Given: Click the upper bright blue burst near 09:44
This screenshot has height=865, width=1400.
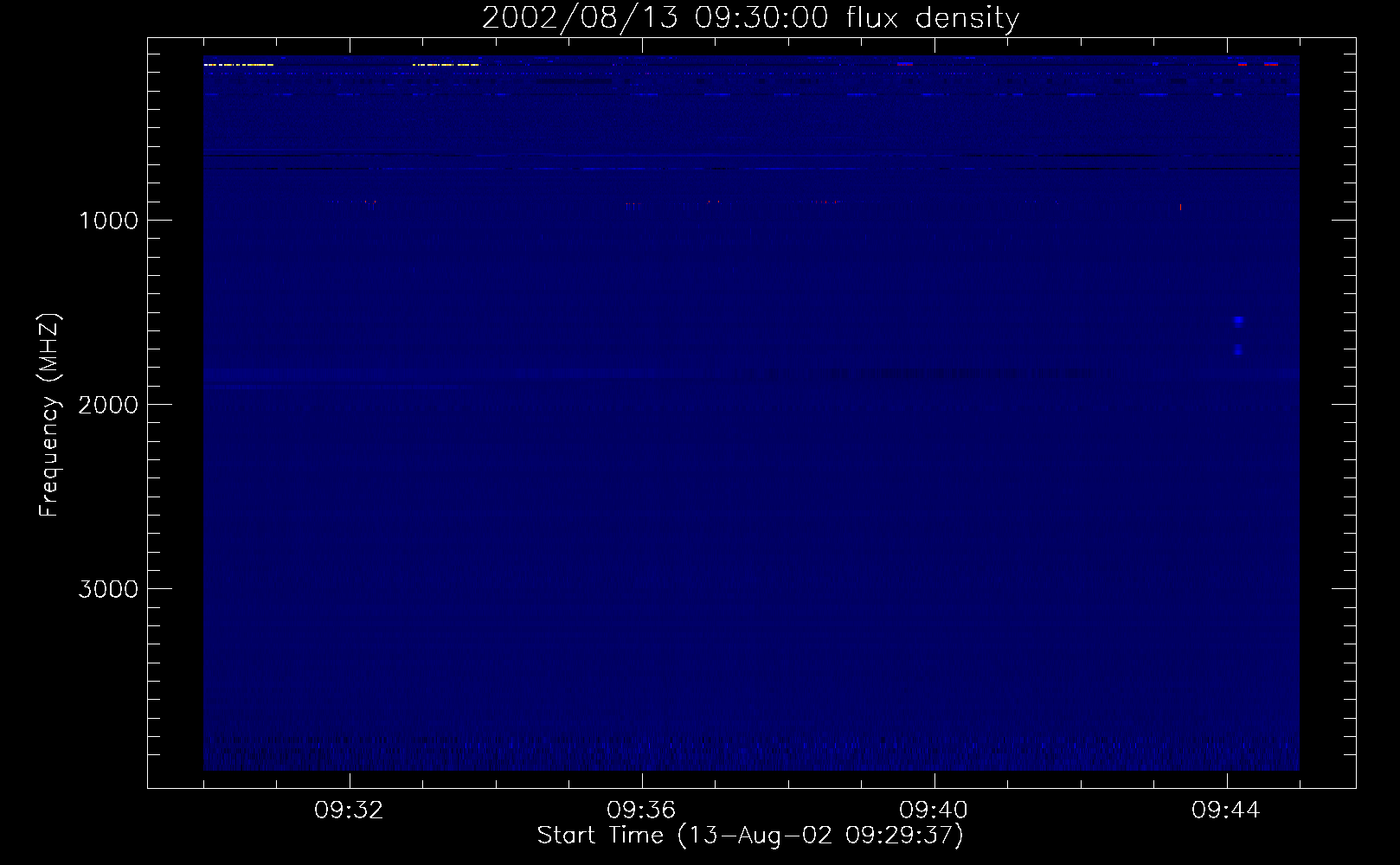Looking at the screenshot, I should 1238,322.
